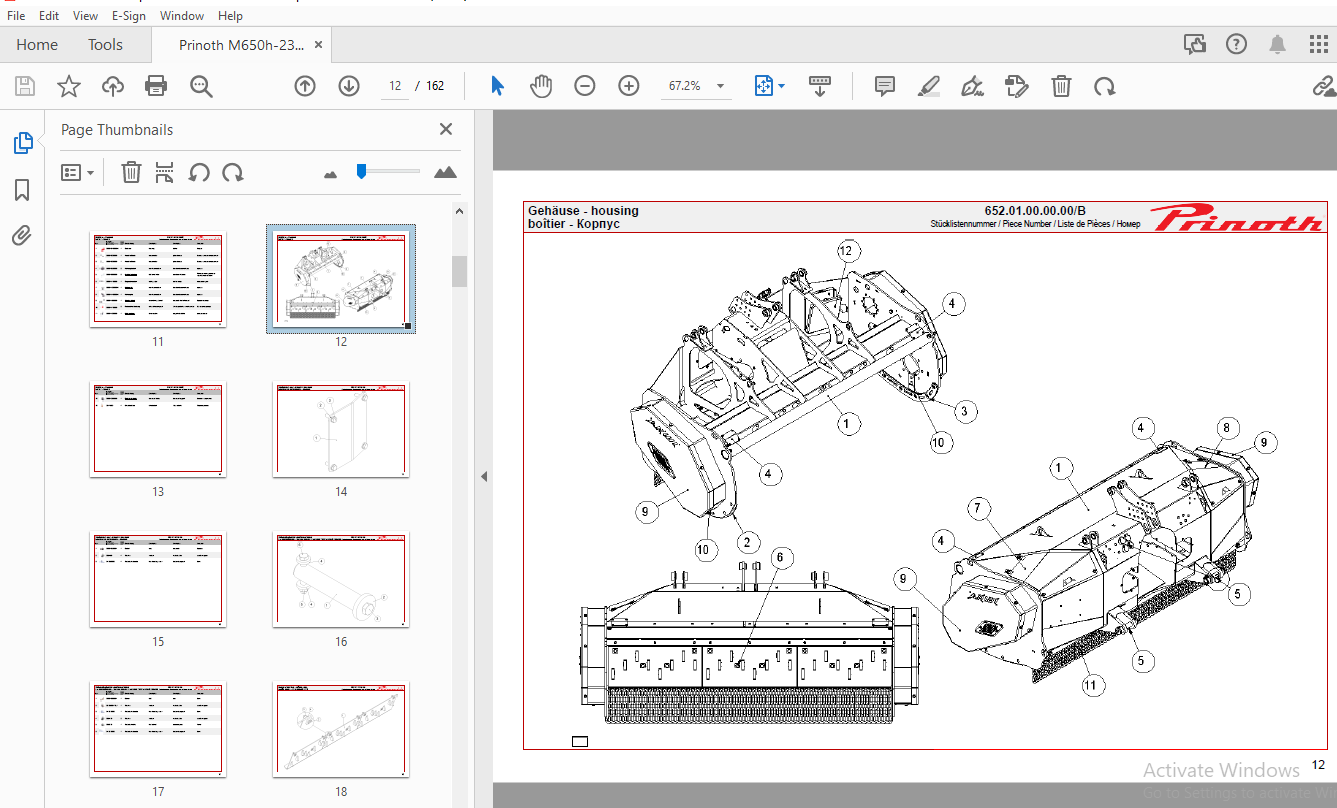Click the scrolling mode keyboard icon
Viewport: 1337px width, 808px height.
tap(820, 86)
